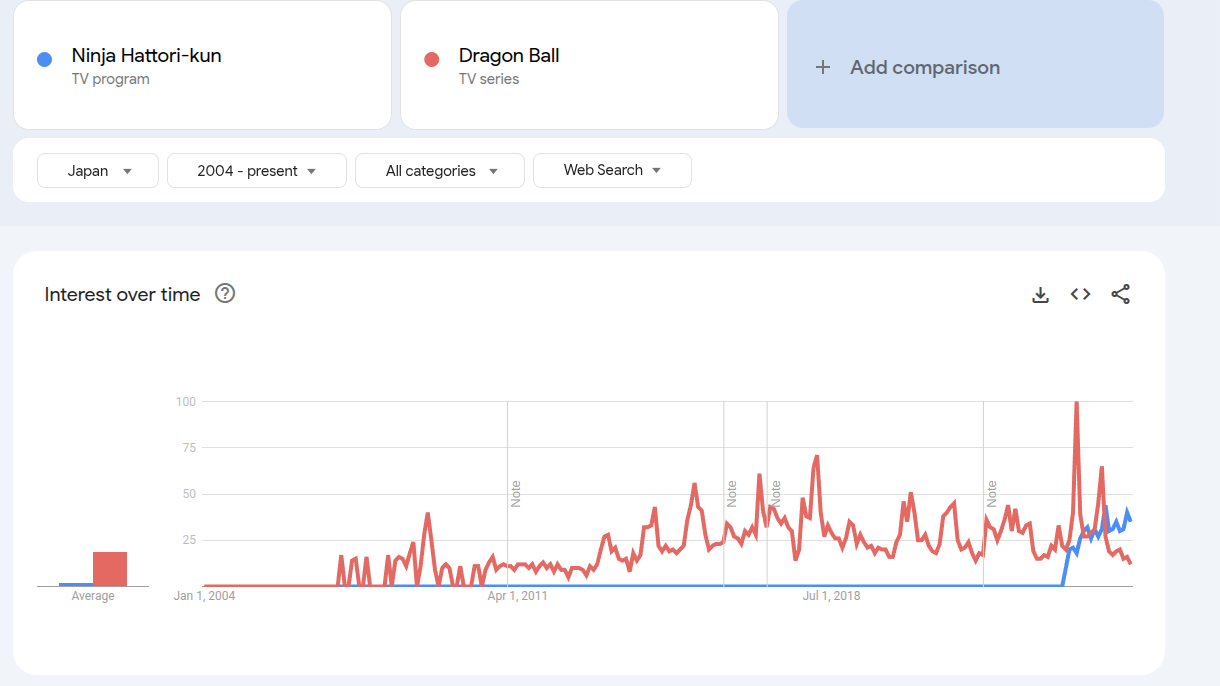Viewport: 1220px width, 686px height.
Task: Open the 2004 - present date range dropdown
Action: coord(257,170)
